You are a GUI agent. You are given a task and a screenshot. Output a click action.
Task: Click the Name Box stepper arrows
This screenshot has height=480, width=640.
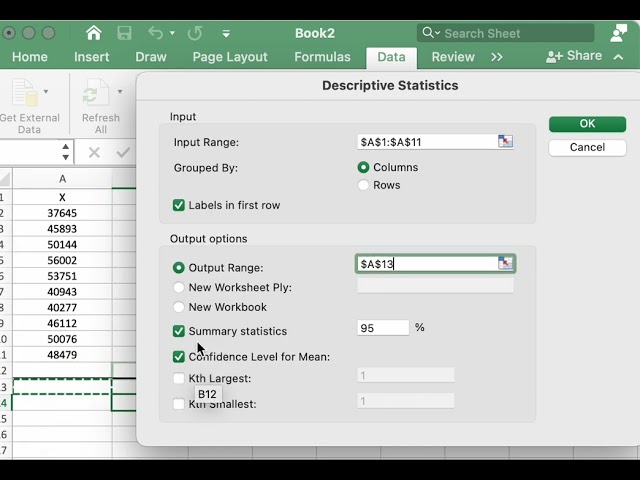click(65, 152)
